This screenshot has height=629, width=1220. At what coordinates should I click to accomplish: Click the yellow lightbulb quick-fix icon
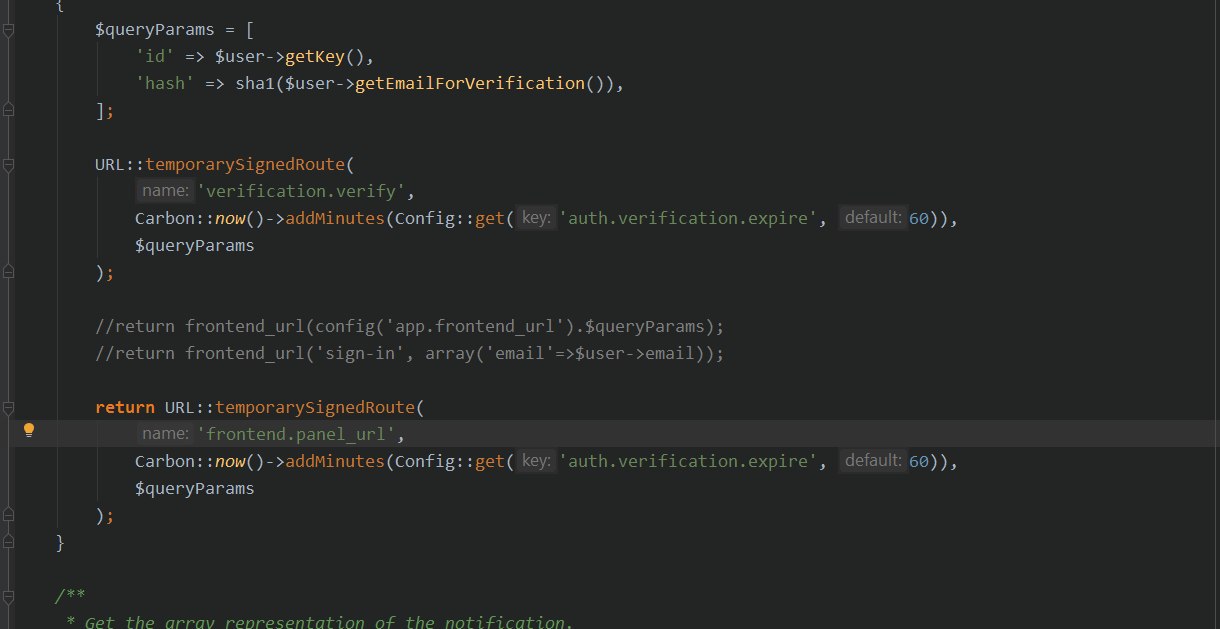pyautogui.click(x=29, y=431)
